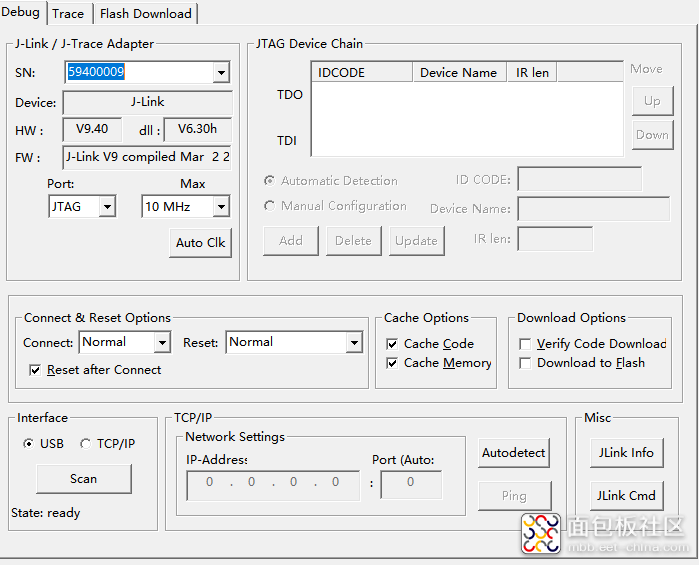Click the Device Name column header
This screenshot has height=565, width=699.
click(x=460, y=73)
